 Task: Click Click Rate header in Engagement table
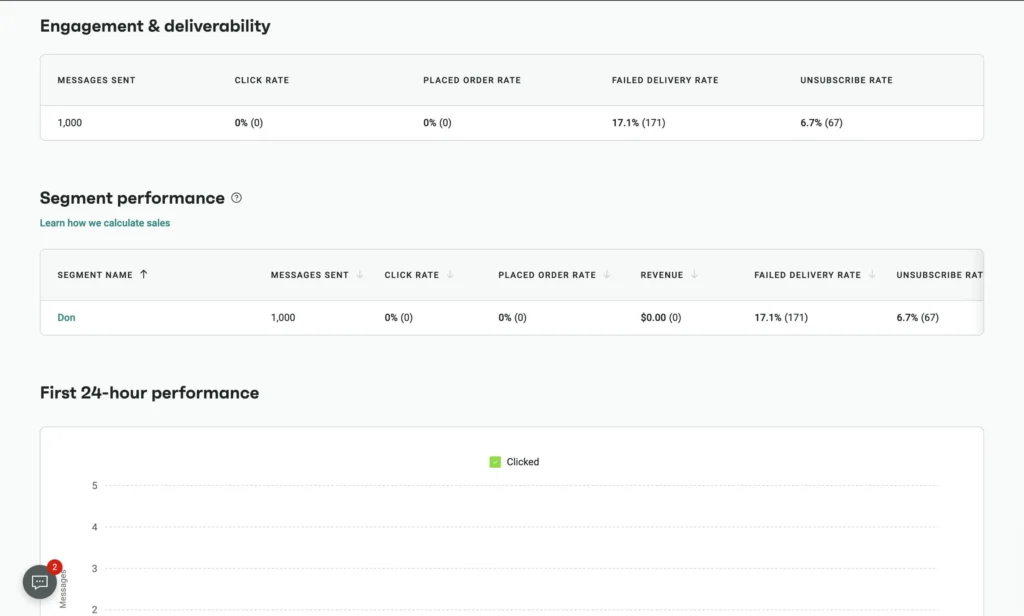261,80
